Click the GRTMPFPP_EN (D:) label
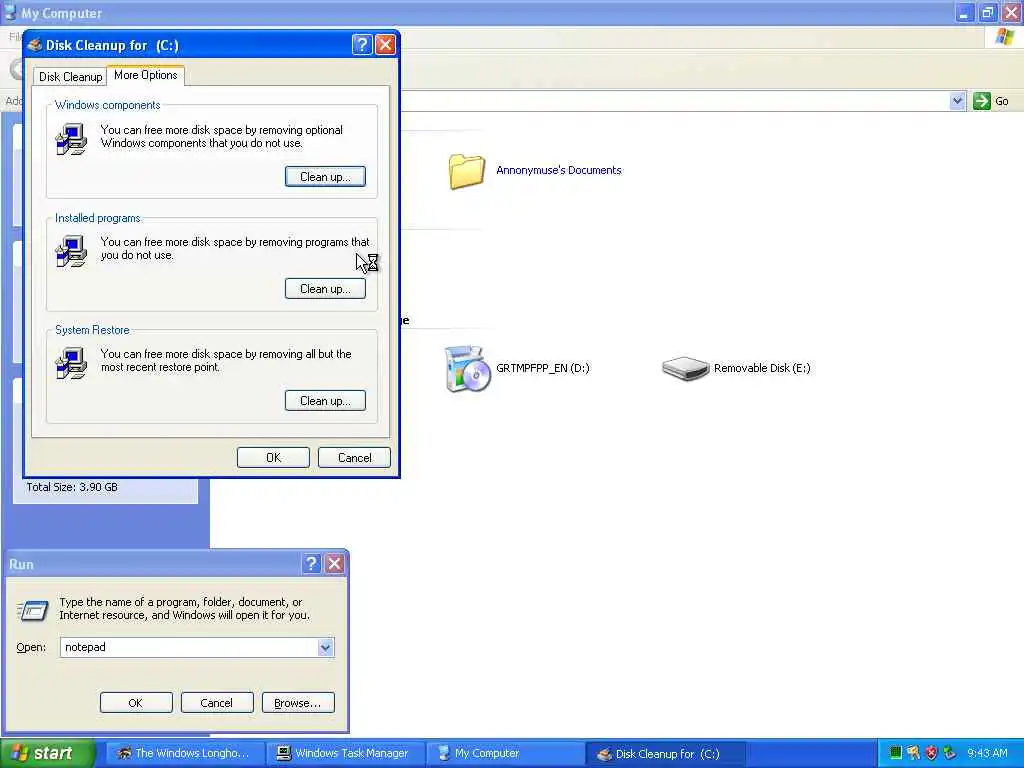The height and width of the screenshot is (768, 1024). coord(543,368)
